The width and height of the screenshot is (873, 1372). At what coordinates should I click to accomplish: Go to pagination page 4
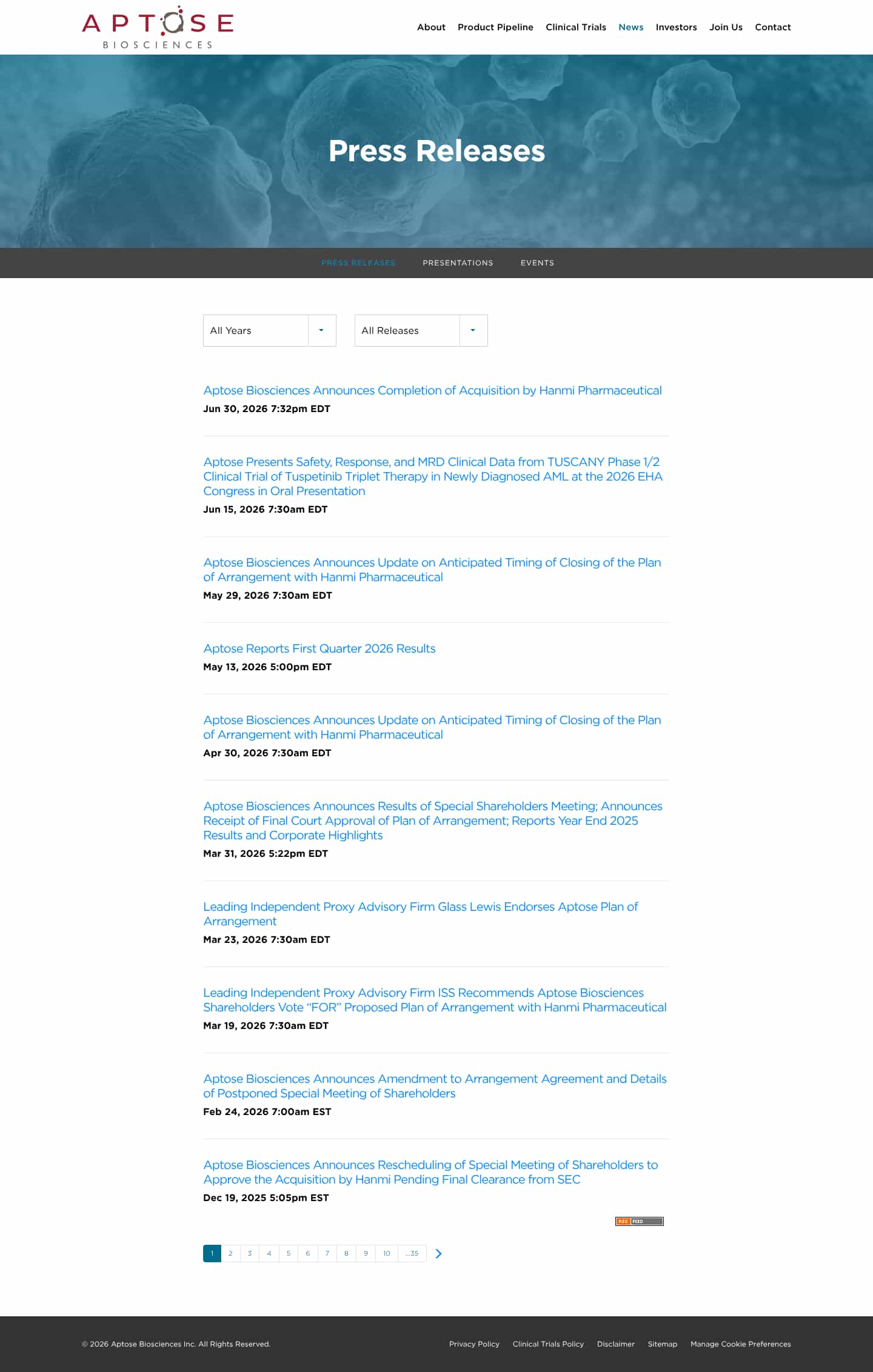click(269, 1253)
